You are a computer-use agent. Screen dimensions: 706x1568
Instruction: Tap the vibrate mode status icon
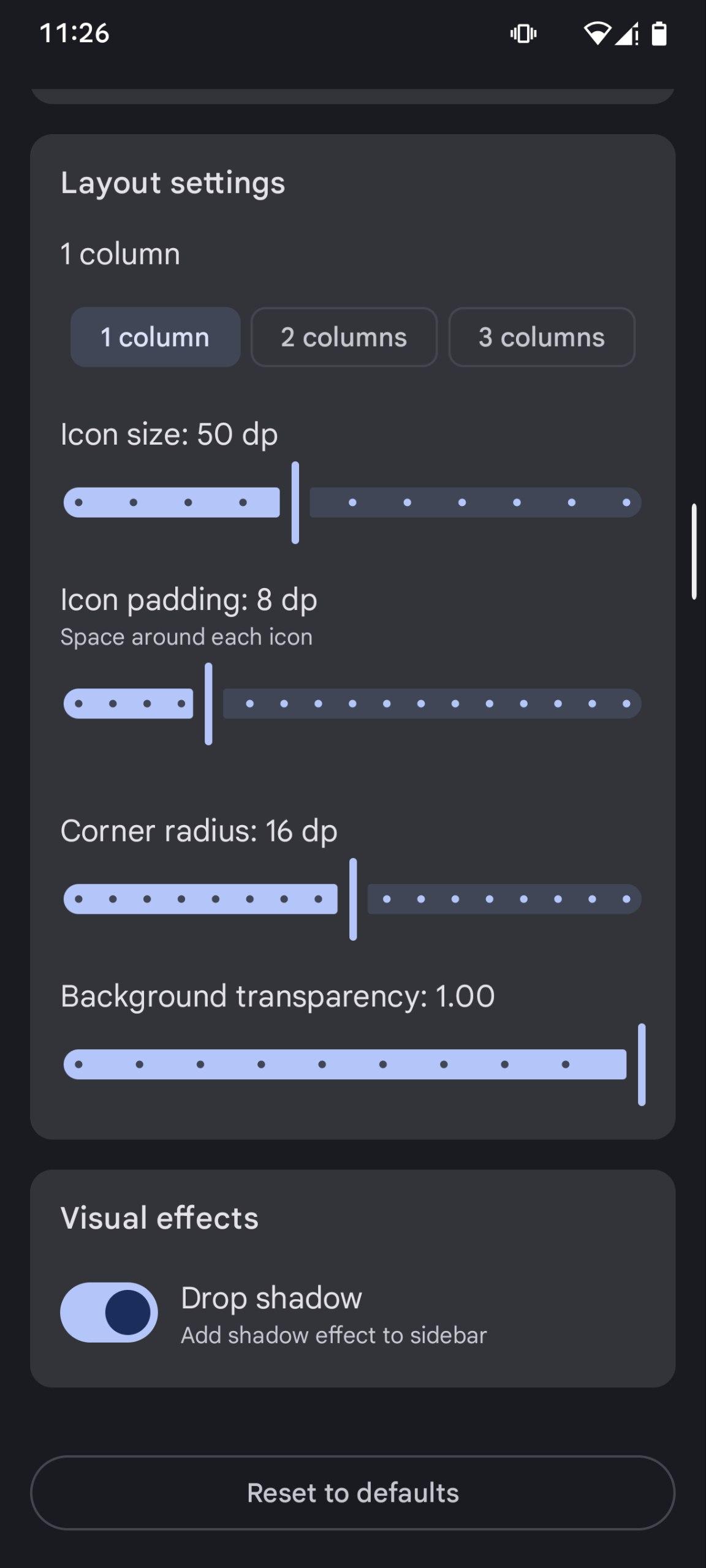point(523,34)
